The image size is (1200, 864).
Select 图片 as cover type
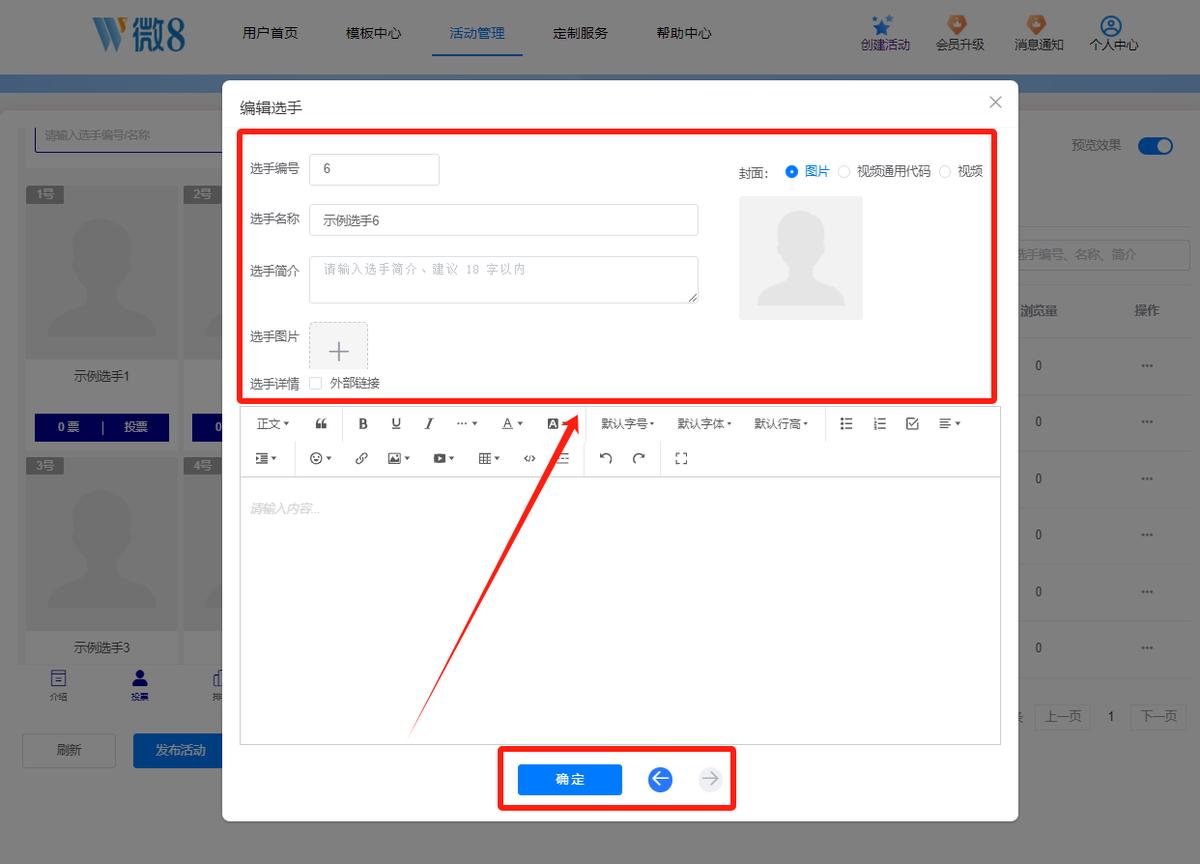pos(792,171)
